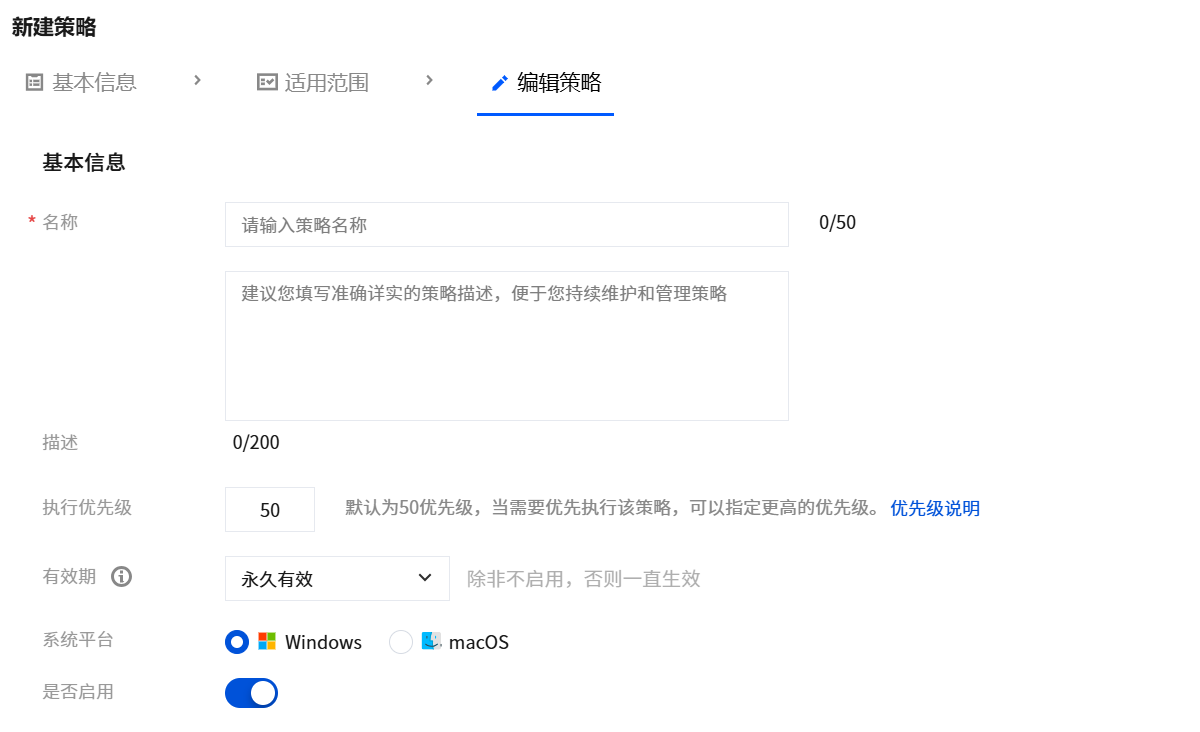Select the macOS platform radio button

click(x=401, y=642)
